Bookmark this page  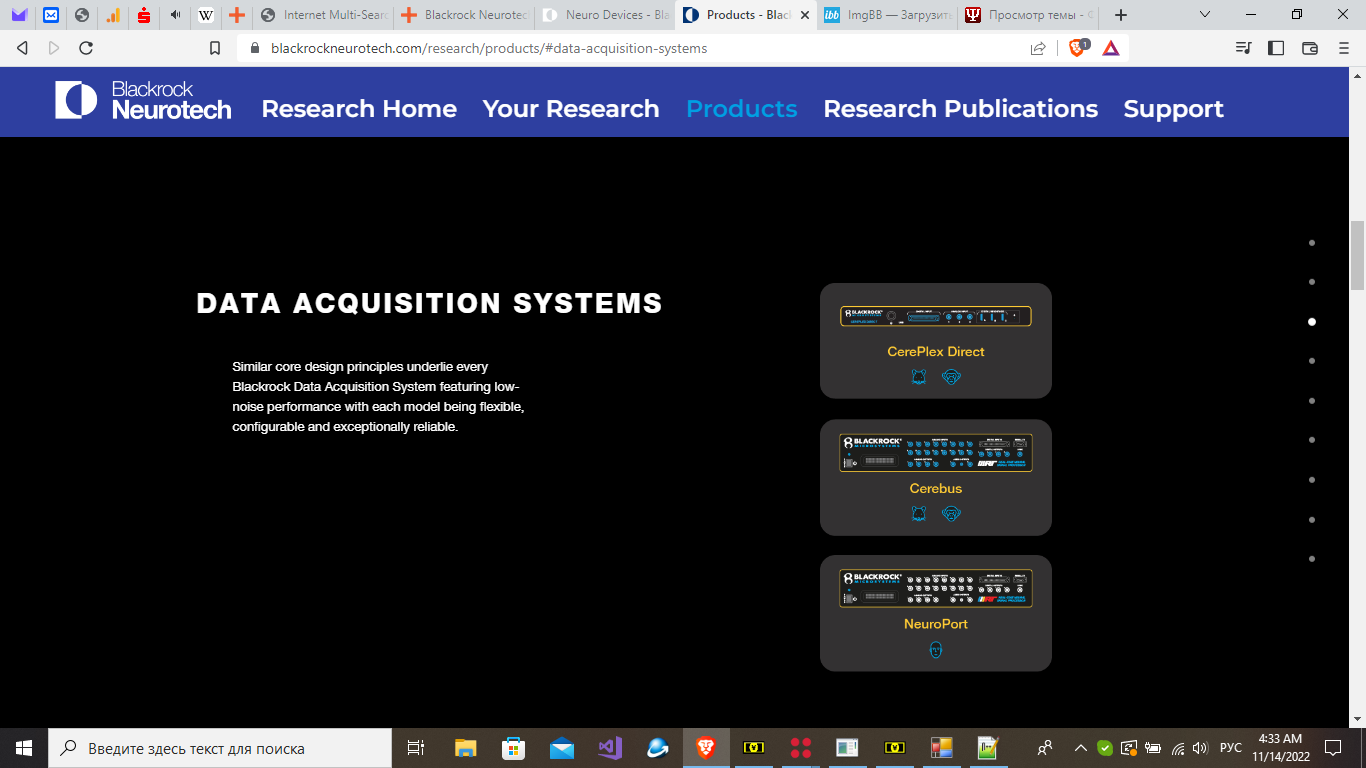(214, 48)
